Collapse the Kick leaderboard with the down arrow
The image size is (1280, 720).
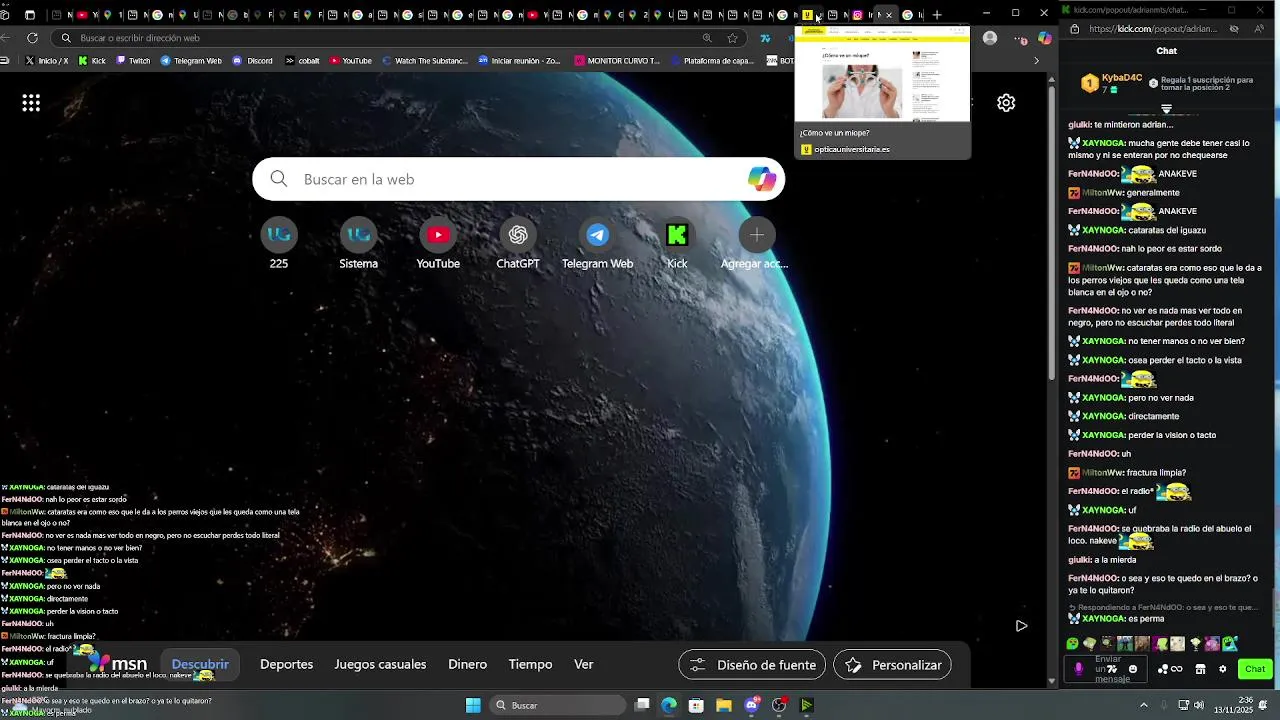tap(1166, 109)
